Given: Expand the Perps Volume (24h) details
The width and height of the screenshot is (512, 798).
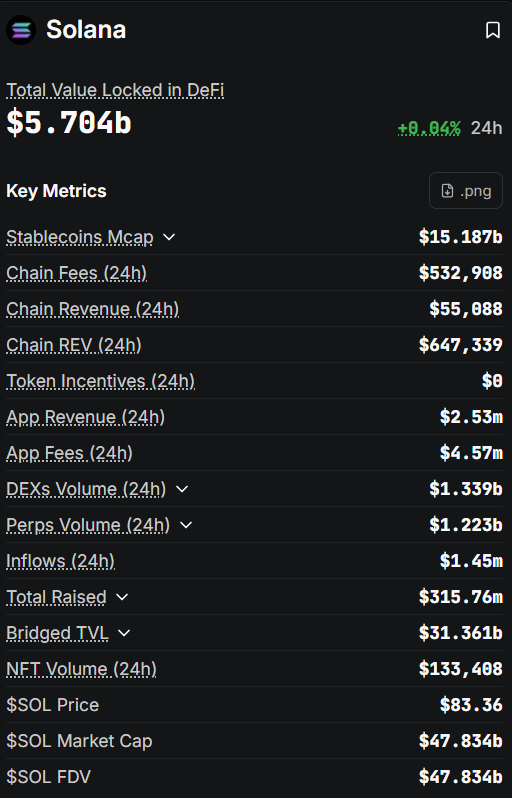Looking at the screenshot, I should tap(186, 525).
